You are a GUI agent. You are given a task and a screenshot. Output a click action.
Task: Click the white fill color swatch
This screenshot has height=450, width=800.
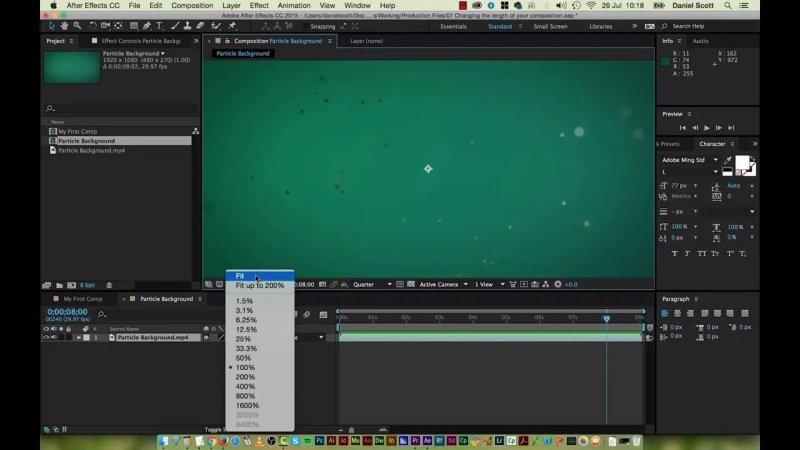(x=742, y=163)
